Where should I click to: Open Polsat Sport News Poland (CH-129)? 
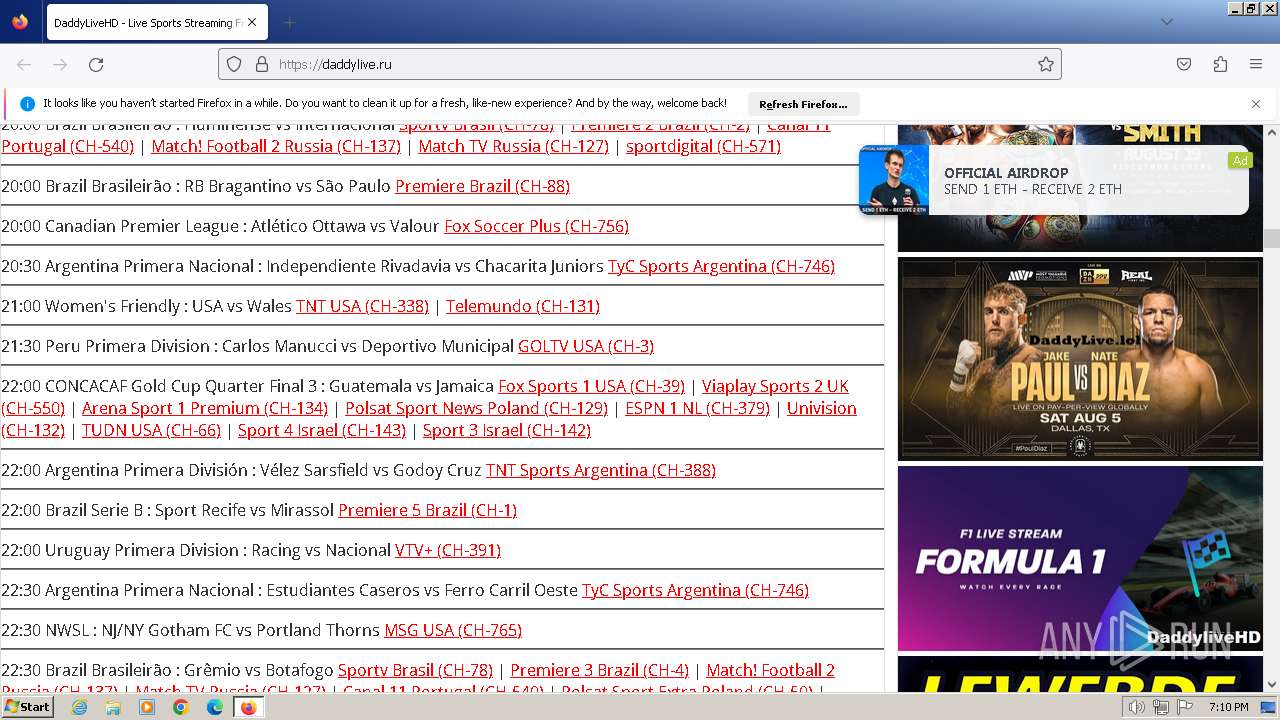pos(477,408)
